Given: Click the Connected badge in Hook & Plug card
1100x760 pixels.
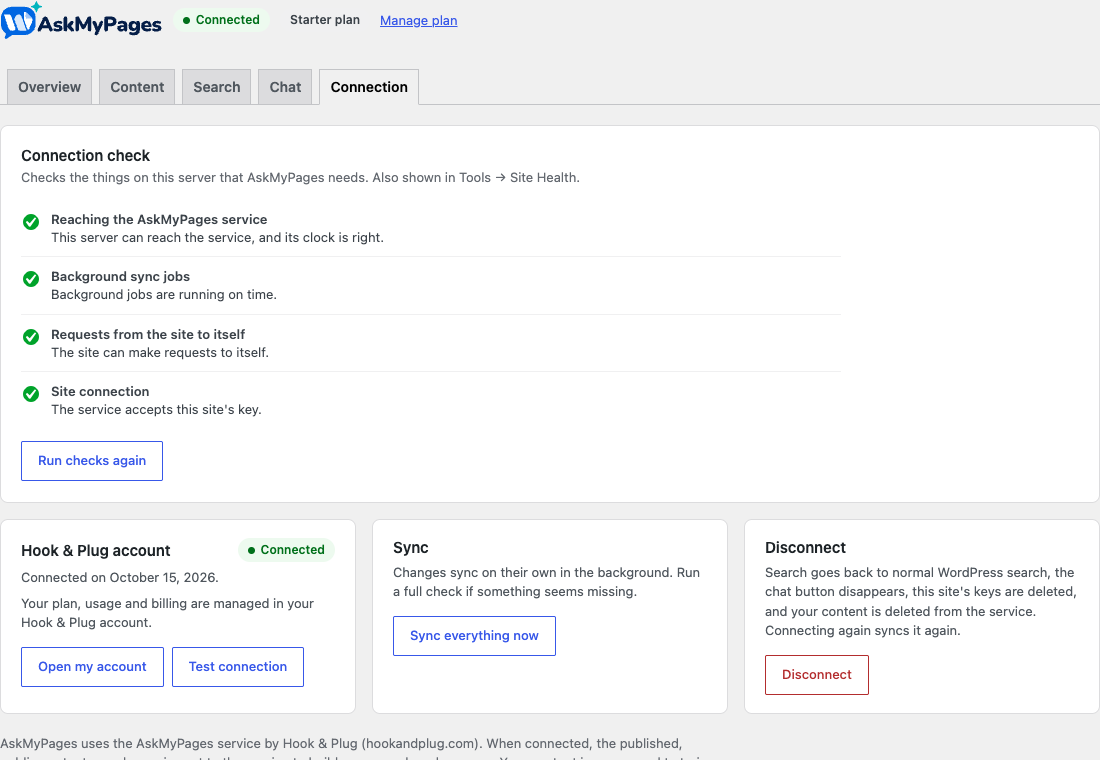Looking at the screenshot, I should coord(286,550).
